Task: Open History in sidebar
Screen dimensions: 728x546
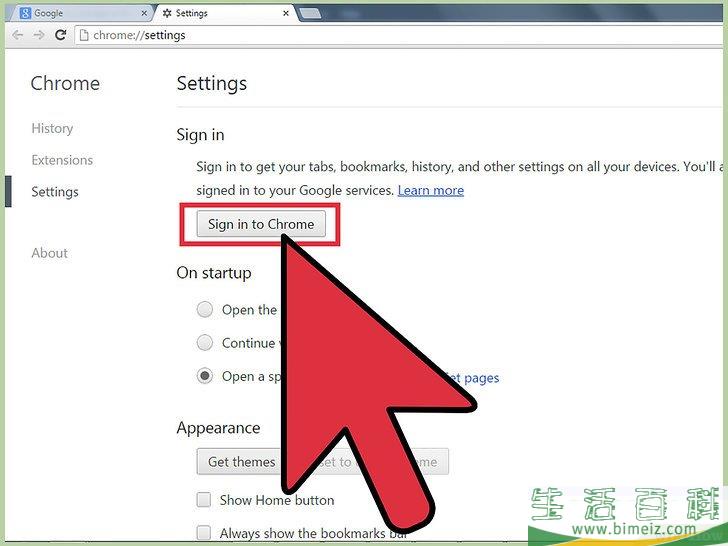Action: point(52,128)
